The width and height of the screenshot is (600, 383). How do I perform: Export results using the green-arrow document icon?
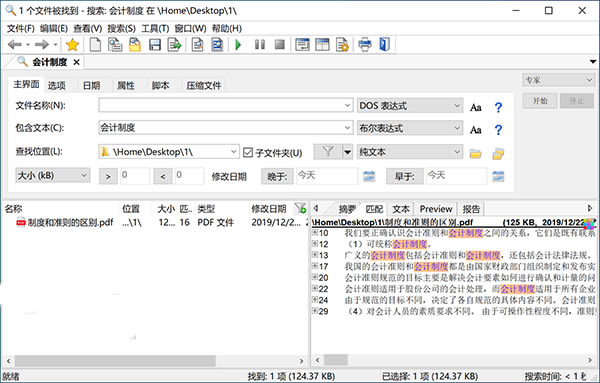tap(174, 45)
